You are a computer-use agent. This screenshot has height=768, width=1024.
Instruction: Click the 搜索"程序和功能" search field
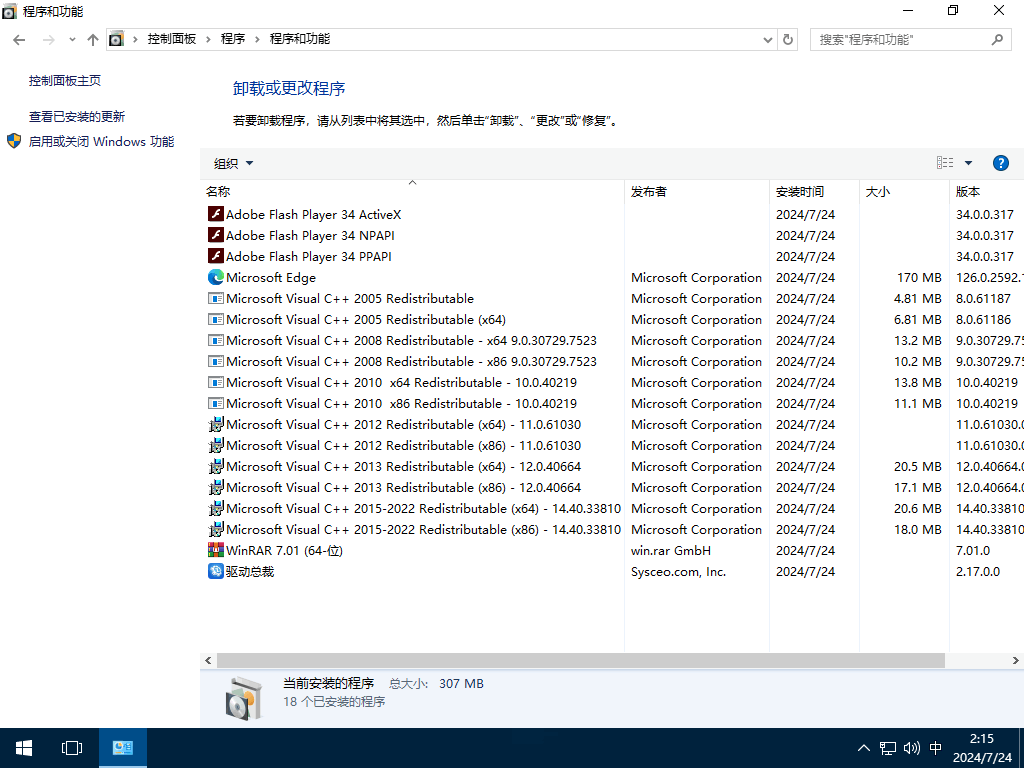point(900,39)
